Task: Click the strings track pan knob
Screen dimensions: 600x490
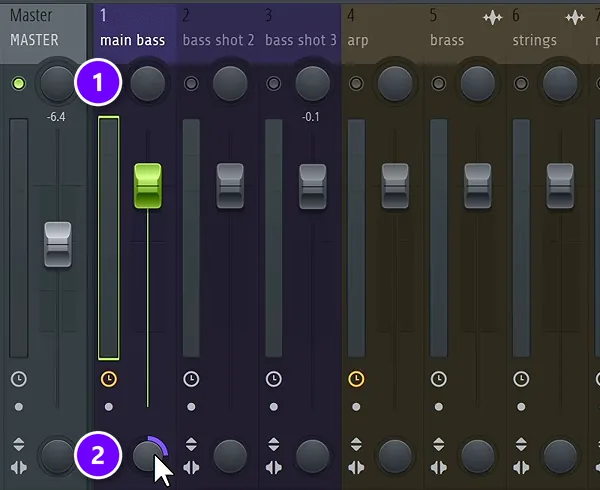Action: (560, 83)
